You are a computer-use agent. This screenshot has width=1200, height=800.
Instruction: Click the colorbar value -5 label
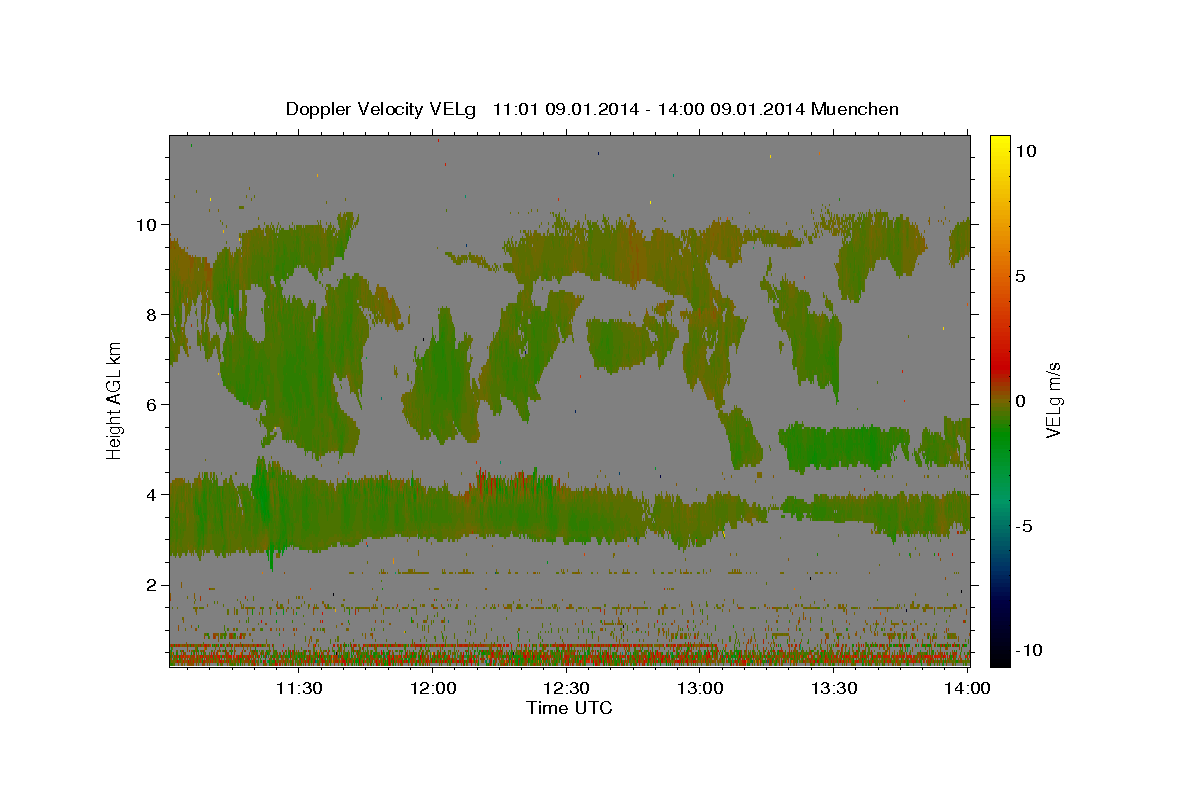pyautogui.click(x=1023, y=525)
